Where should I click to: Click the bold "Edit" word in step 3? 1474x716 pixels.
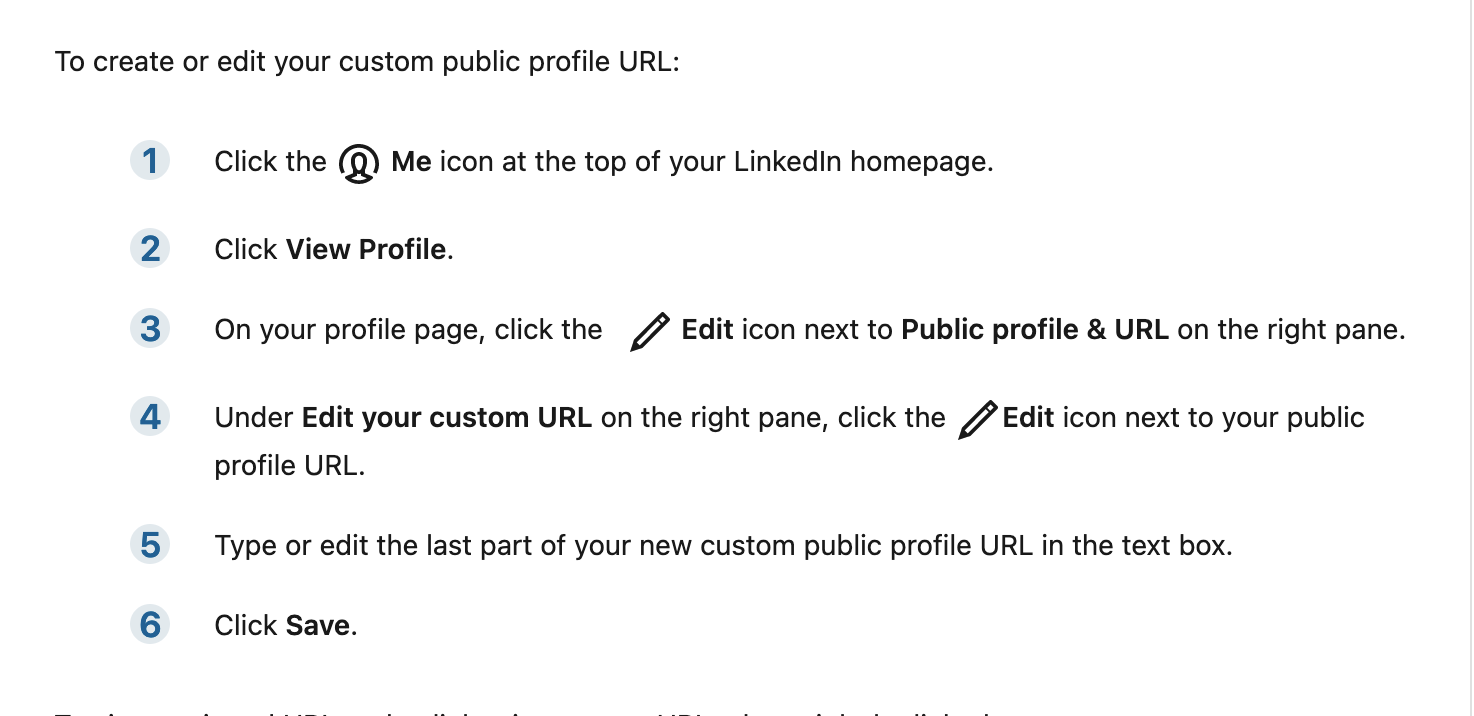click(708, 330)
